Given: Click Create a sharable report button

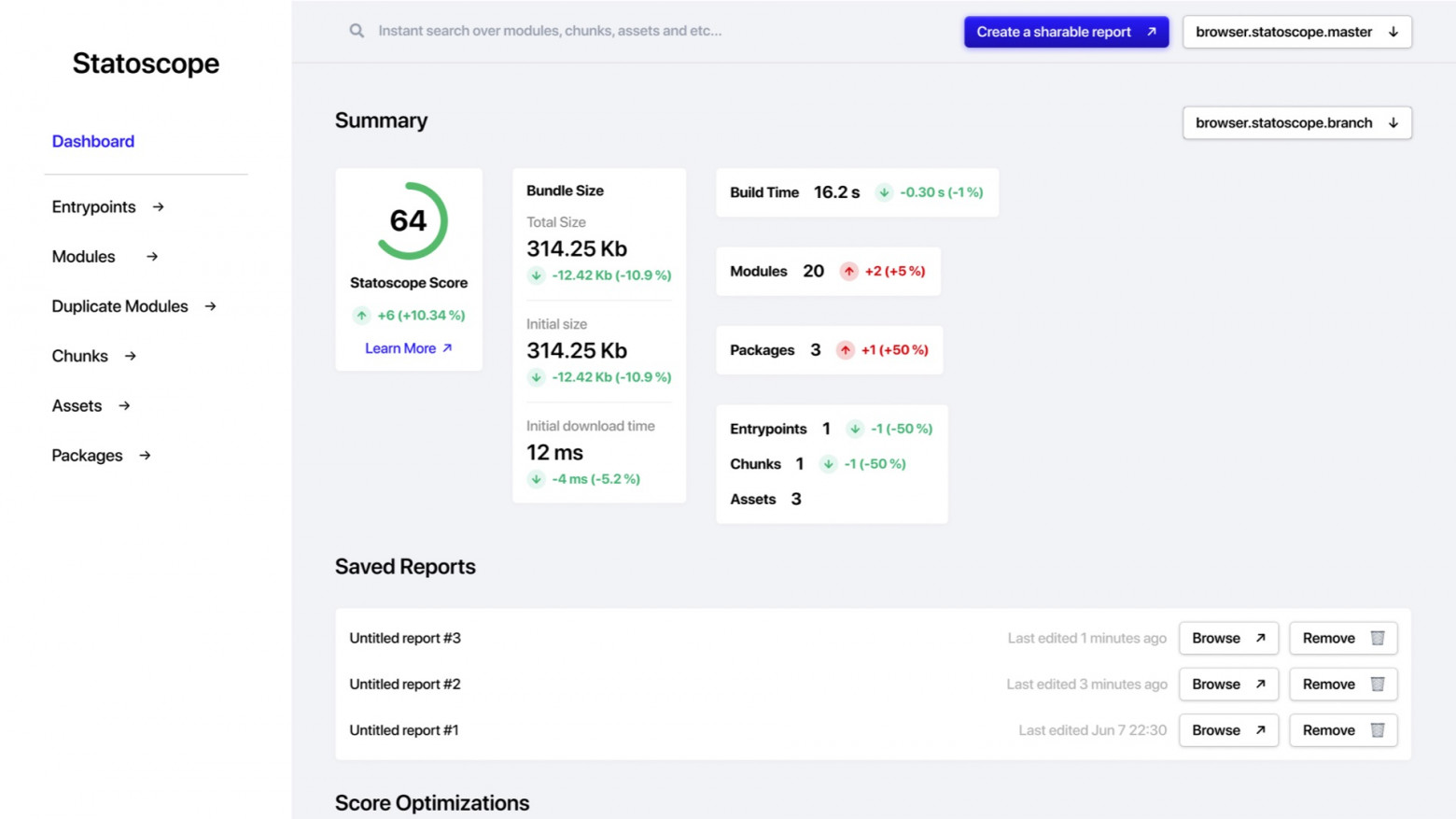Looking at the screenshot, I should 1066,32.
